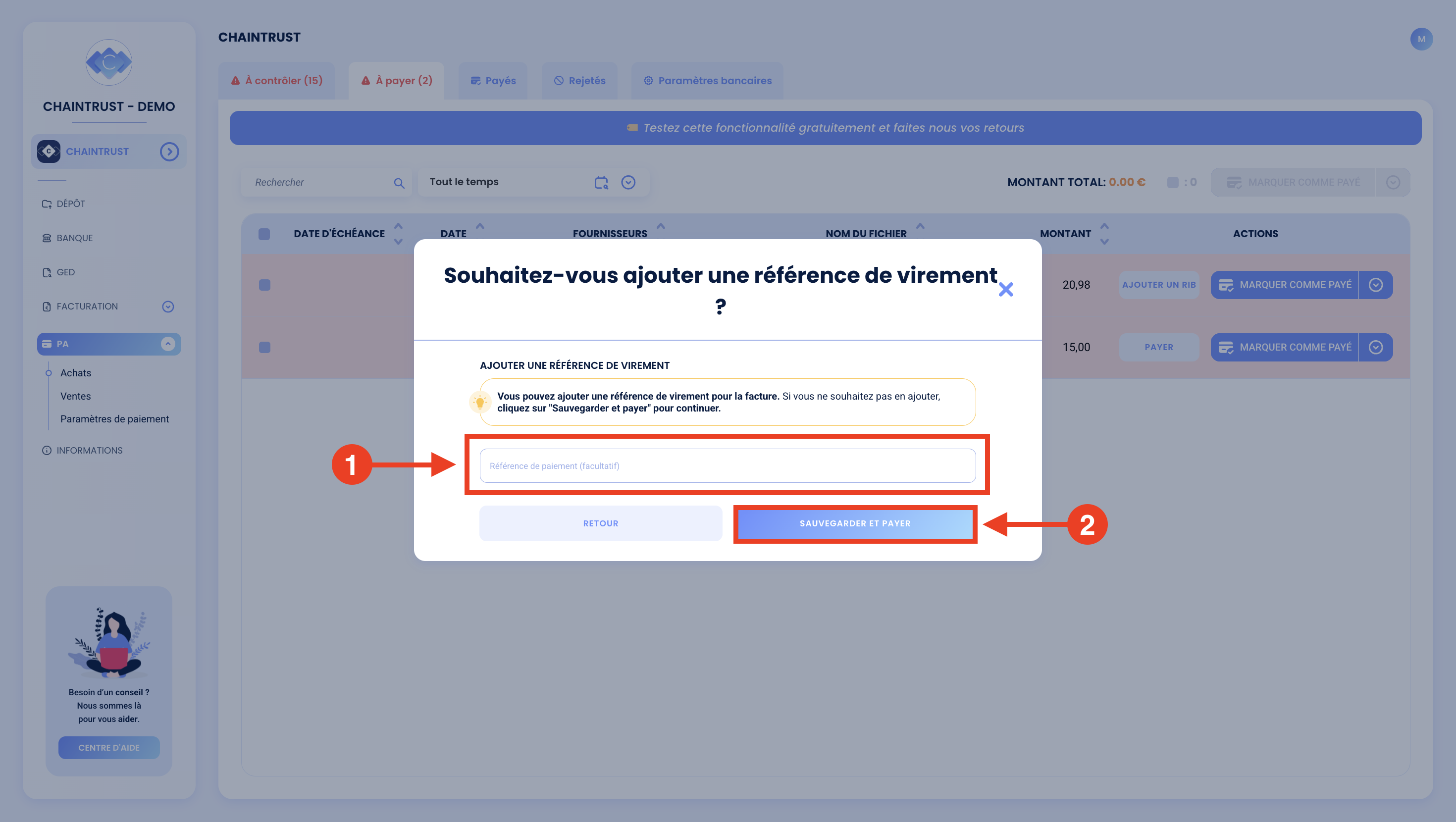Expand the 20,98 row action dropdown
This screenshot has height=822, width=1456.
click(1376, 285)
